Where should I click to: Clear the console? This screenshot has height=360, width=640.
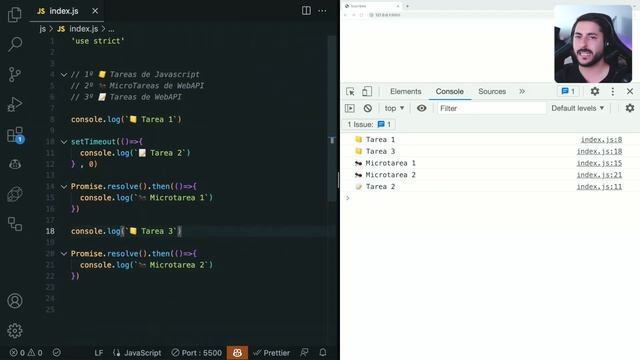368,108
